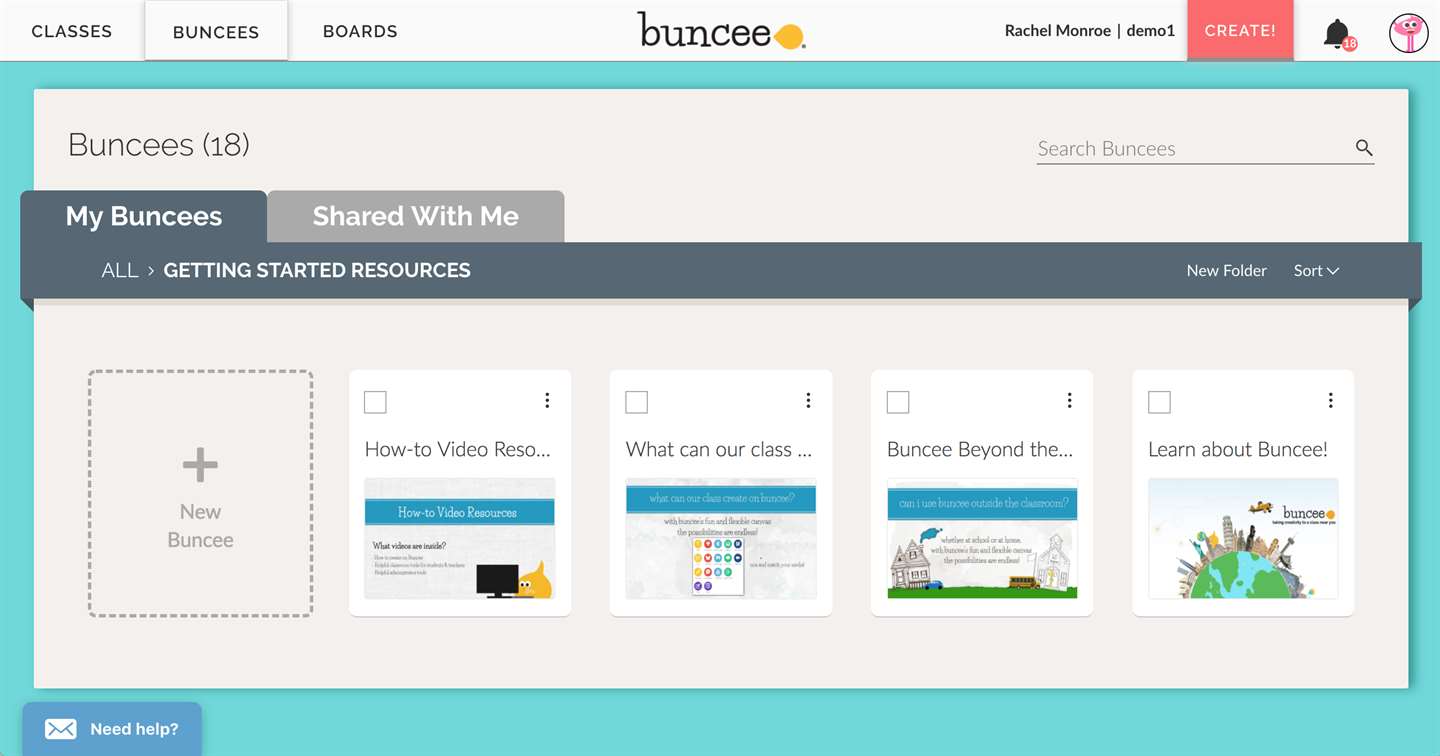Open the flamingo profile avatar

click(x=1408, y=33)
